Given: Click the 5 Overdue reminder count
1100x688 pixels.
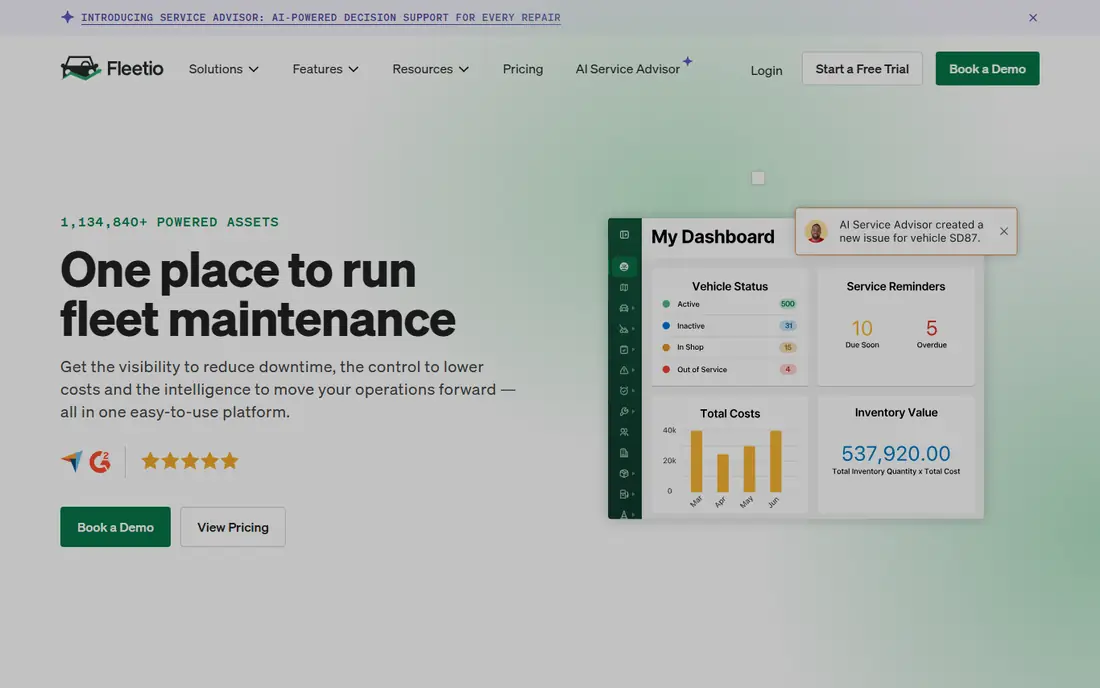Looking at the screenshot, I should [932, 328].
